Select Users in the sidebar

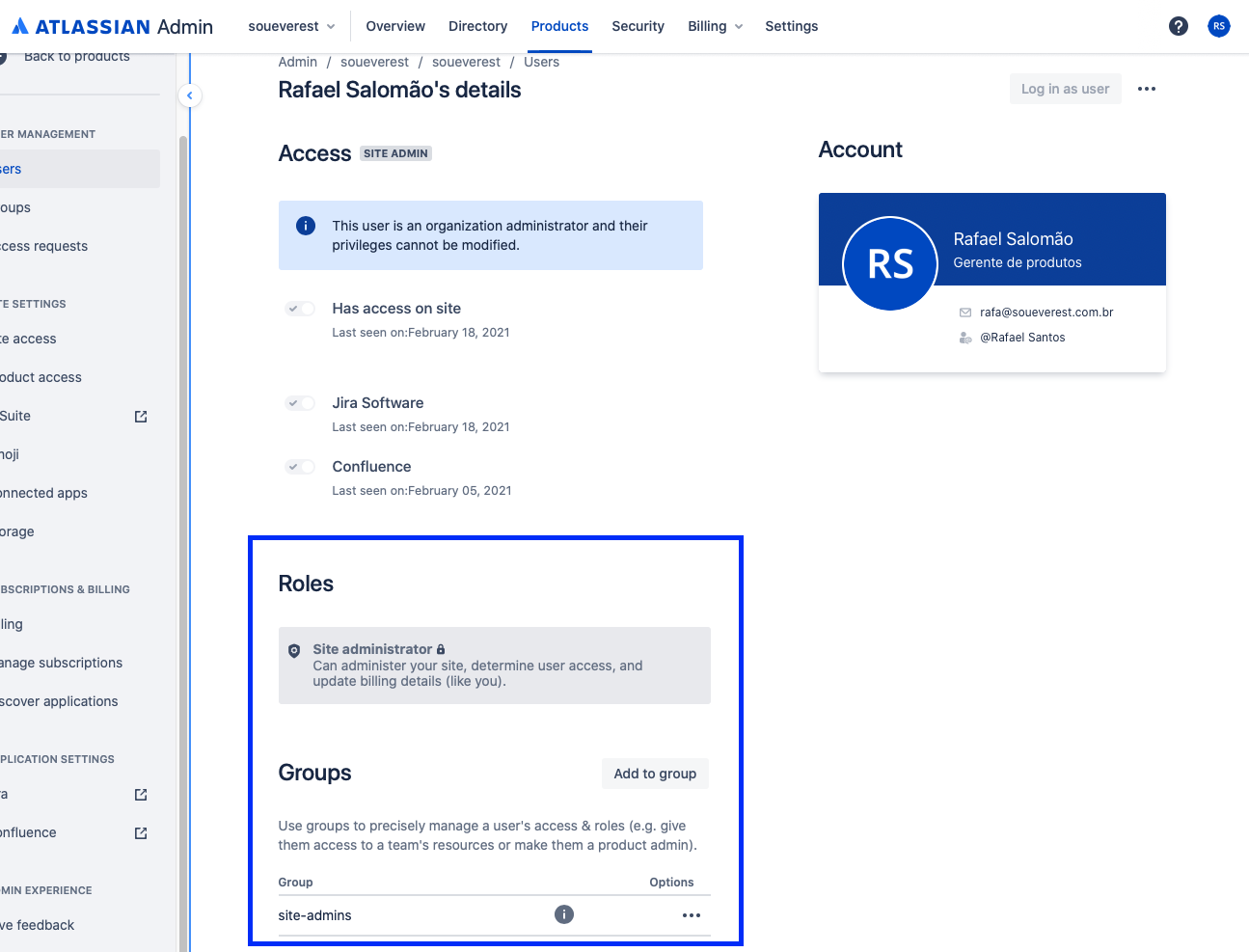point(79,169)
